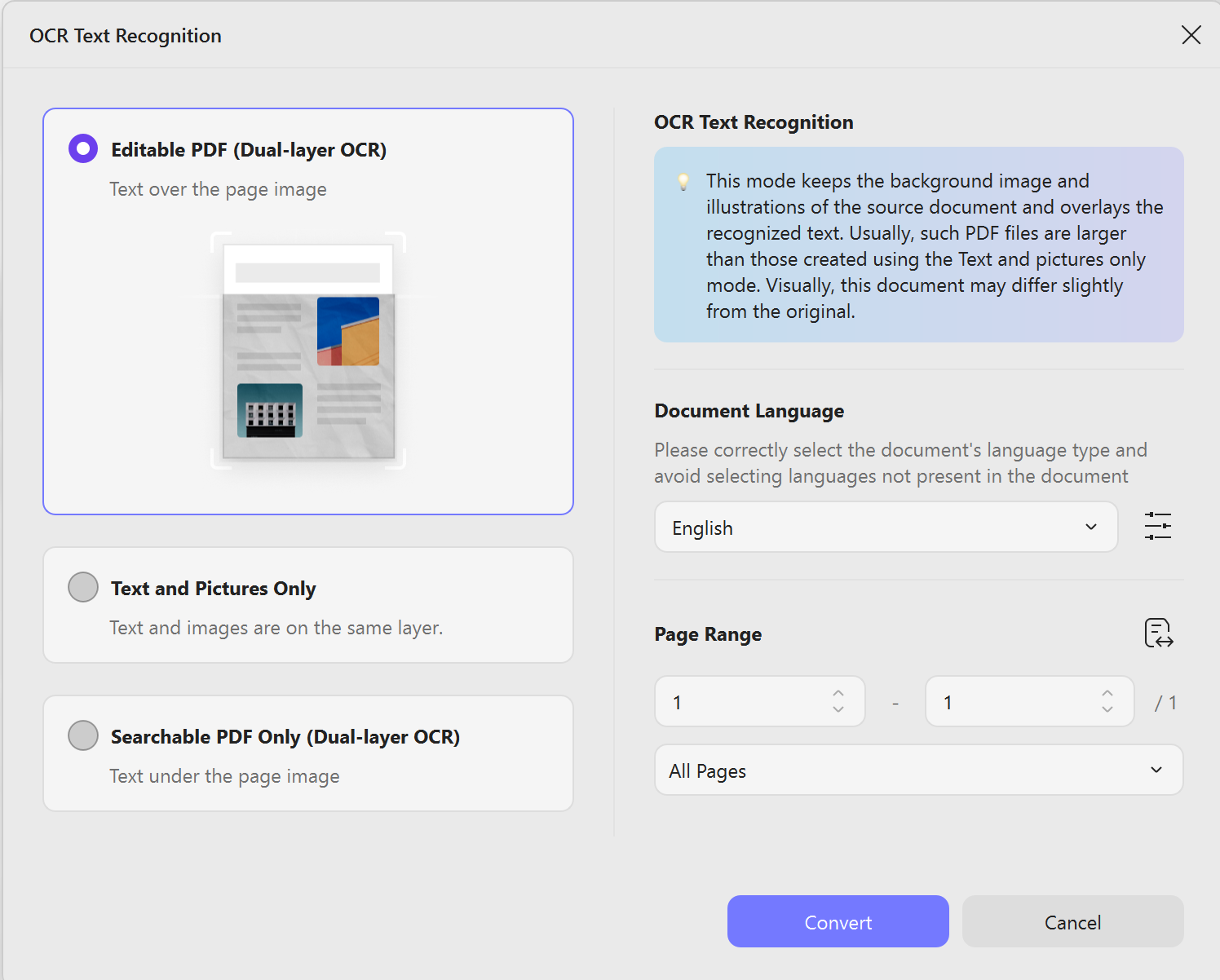Click 'Text over the page image' description
Image resolution: width=1220 pixels, height=980 pixels.
[x=219, y=189]
